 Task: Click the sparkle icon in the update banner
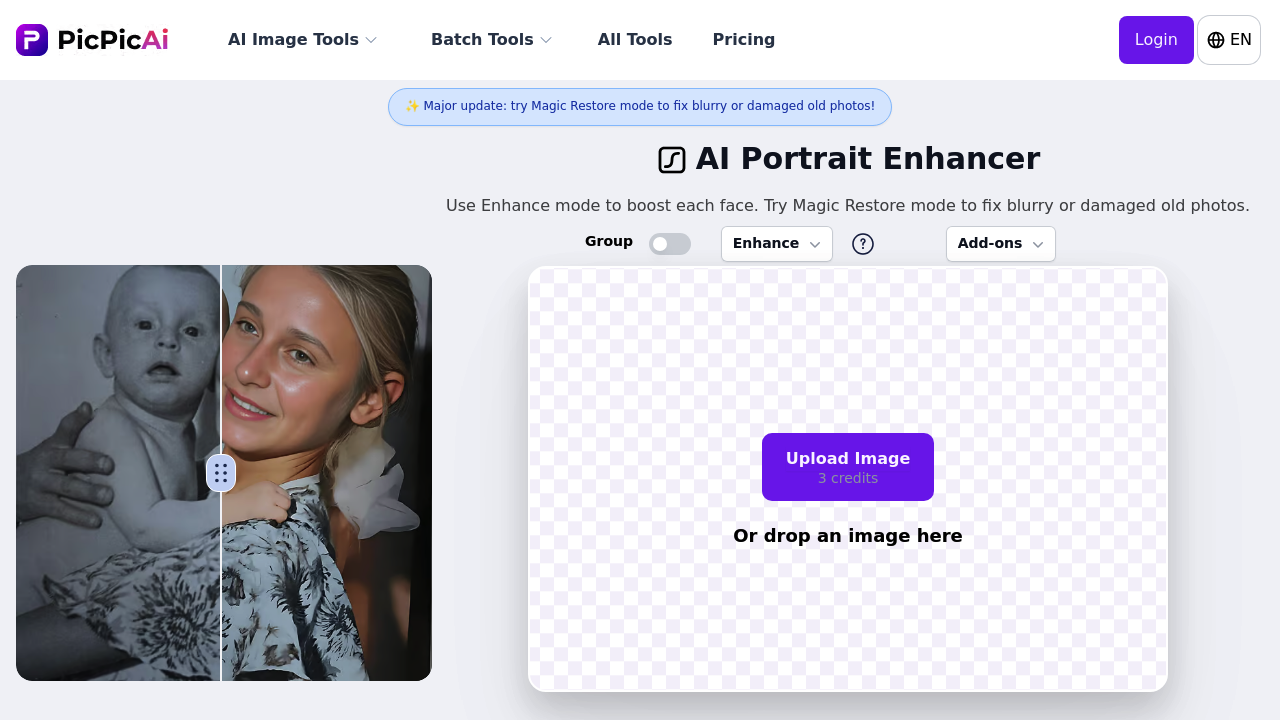pos(411,106)
